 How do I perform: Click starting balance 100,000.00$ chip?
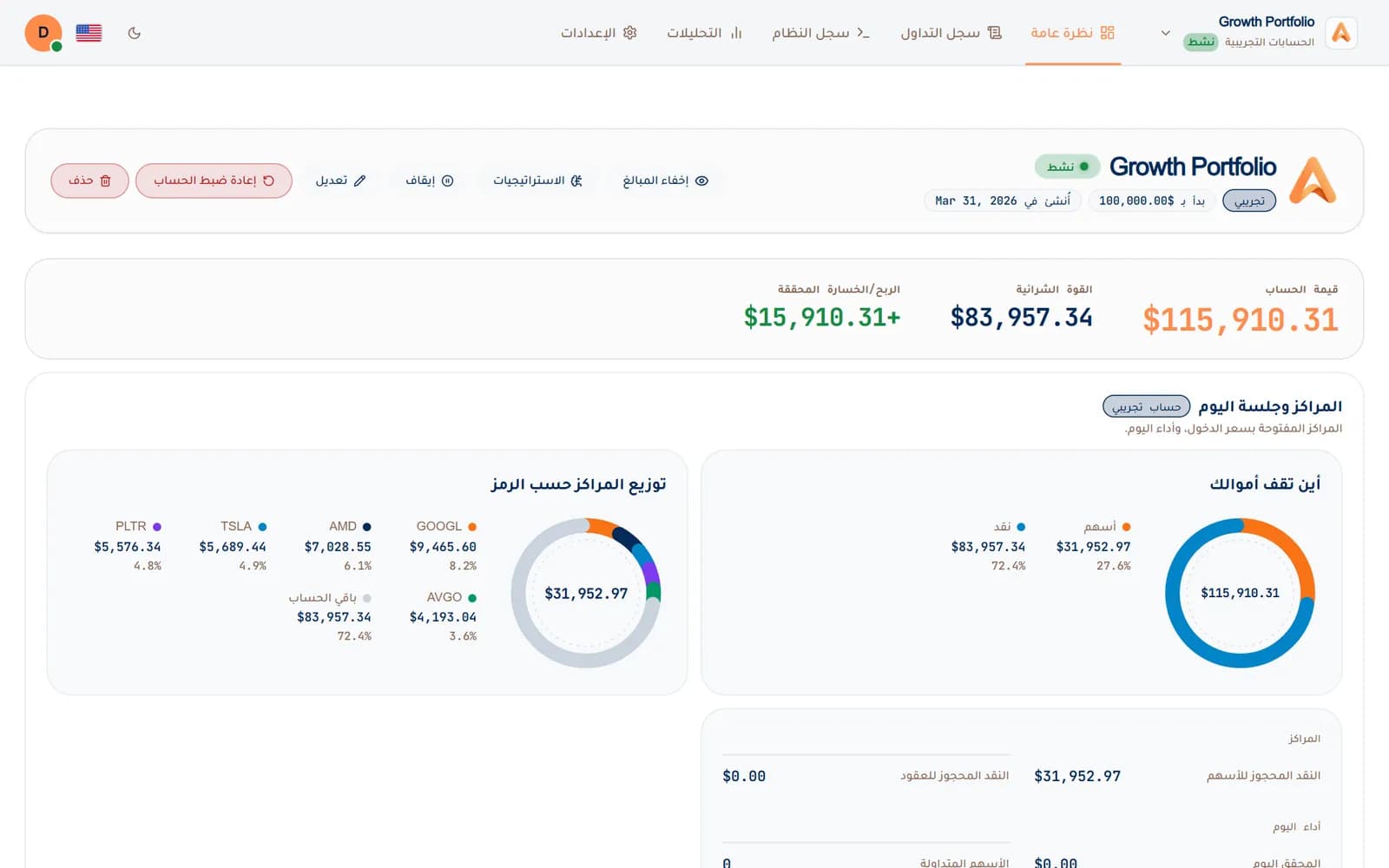tap(1151, 201)
